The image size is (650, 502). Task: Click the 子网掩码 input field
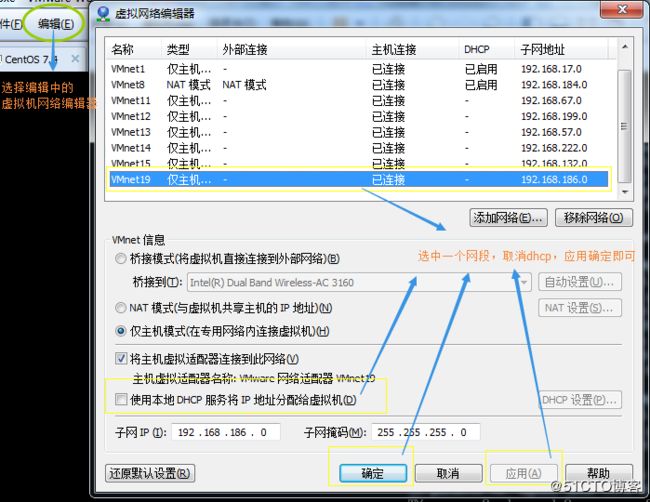click(426, 432)
